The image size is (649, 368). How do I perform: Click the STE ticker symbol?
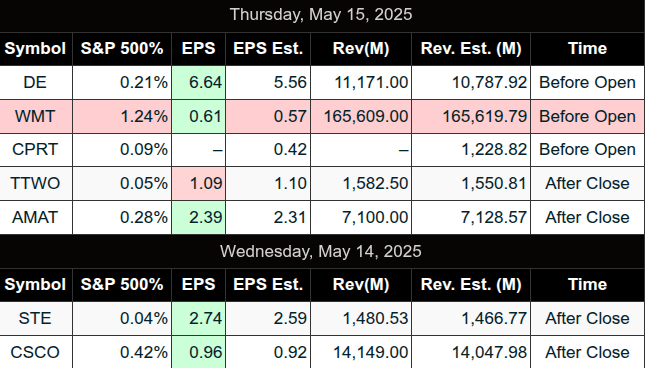click(x=35, y=318)
